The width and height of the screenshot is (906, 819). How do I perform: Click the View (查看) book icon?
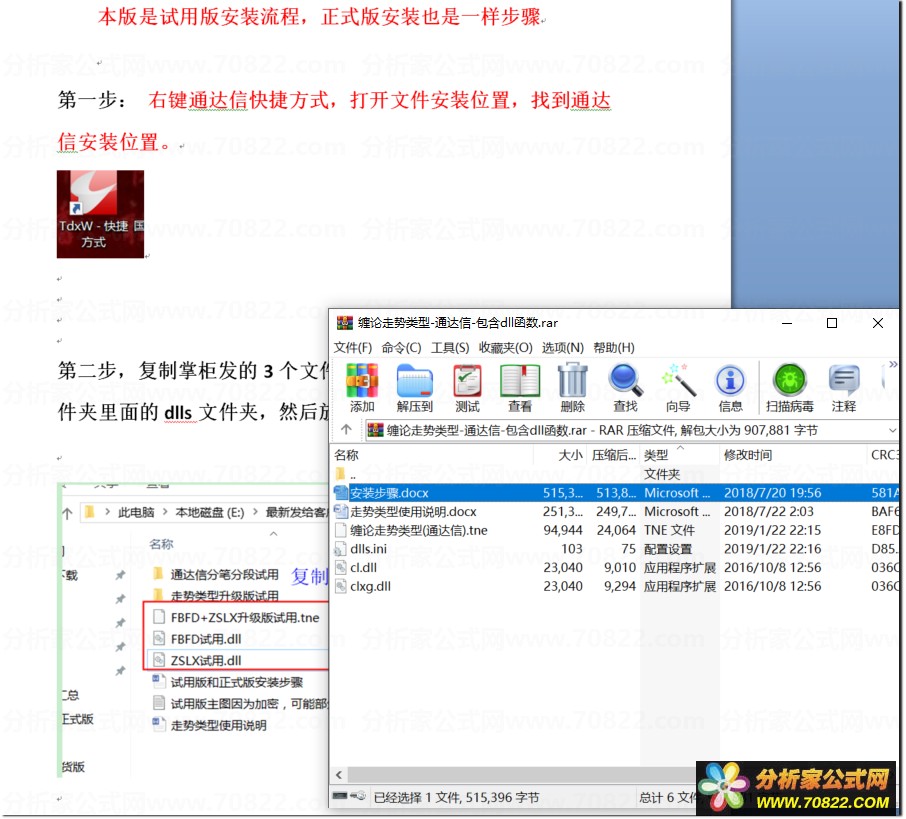click(519, 388)
